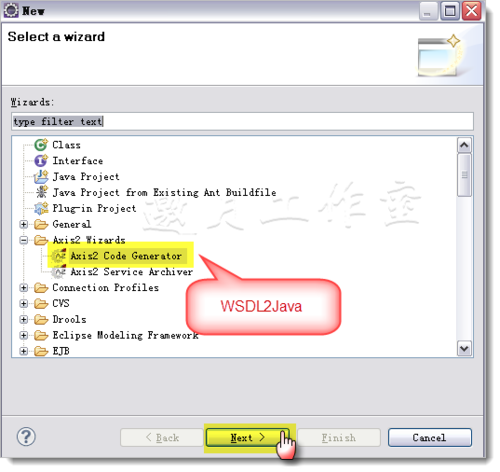Expand the General folder
Viewport: 500px width, 472px height.
click(x=23, y=224)
